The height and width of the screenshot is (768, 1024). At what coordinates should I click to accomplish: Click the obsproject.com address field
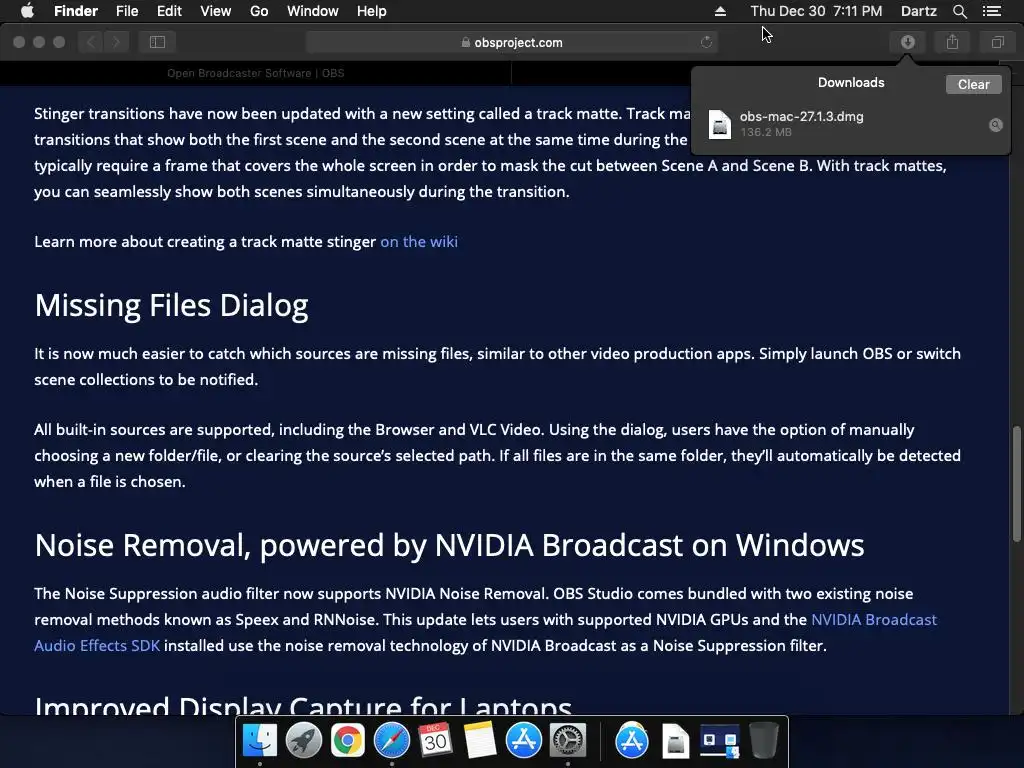512,42
